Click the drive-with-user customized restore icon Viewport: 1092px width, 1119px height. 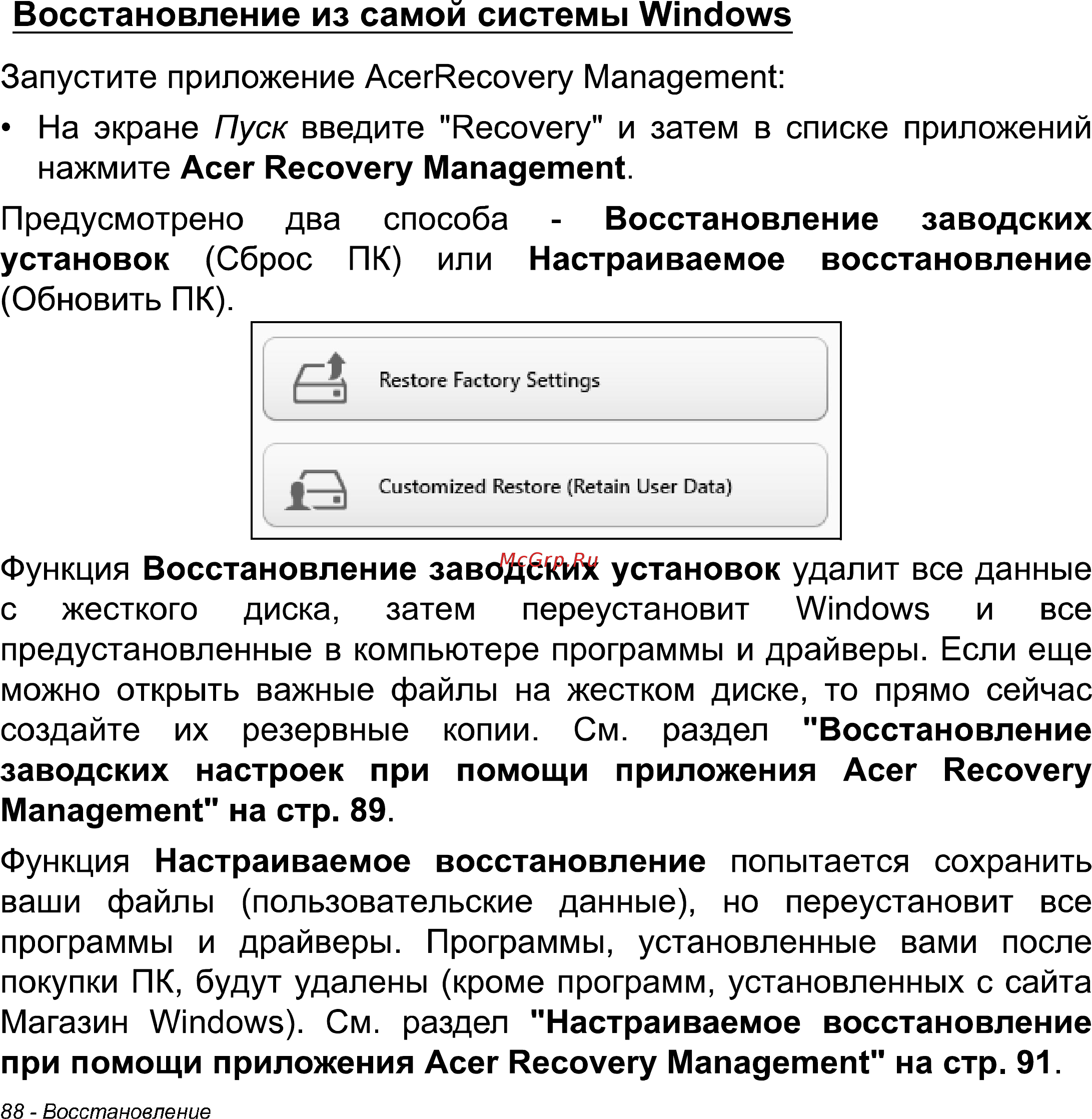pyautogui.click(x=316, y=489)
